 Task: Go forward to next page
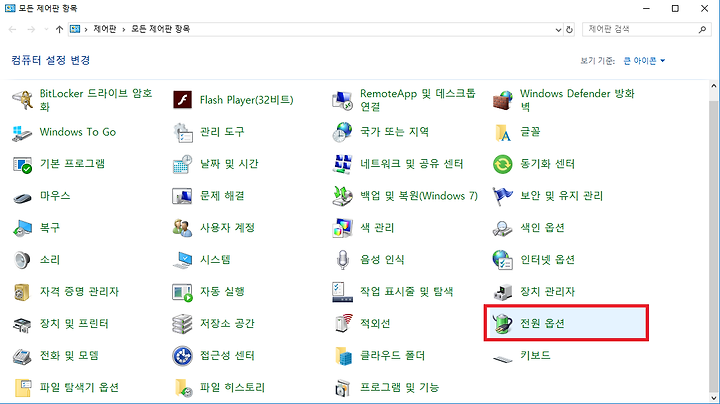[31, 29]
